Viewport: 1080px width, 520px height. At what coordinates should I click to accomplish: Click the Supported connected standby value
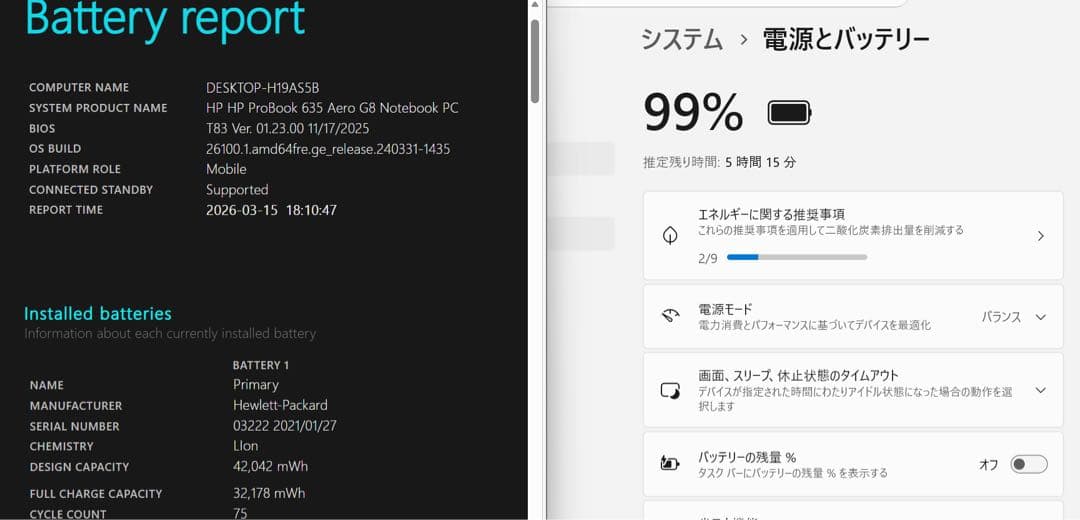(237, 189)
